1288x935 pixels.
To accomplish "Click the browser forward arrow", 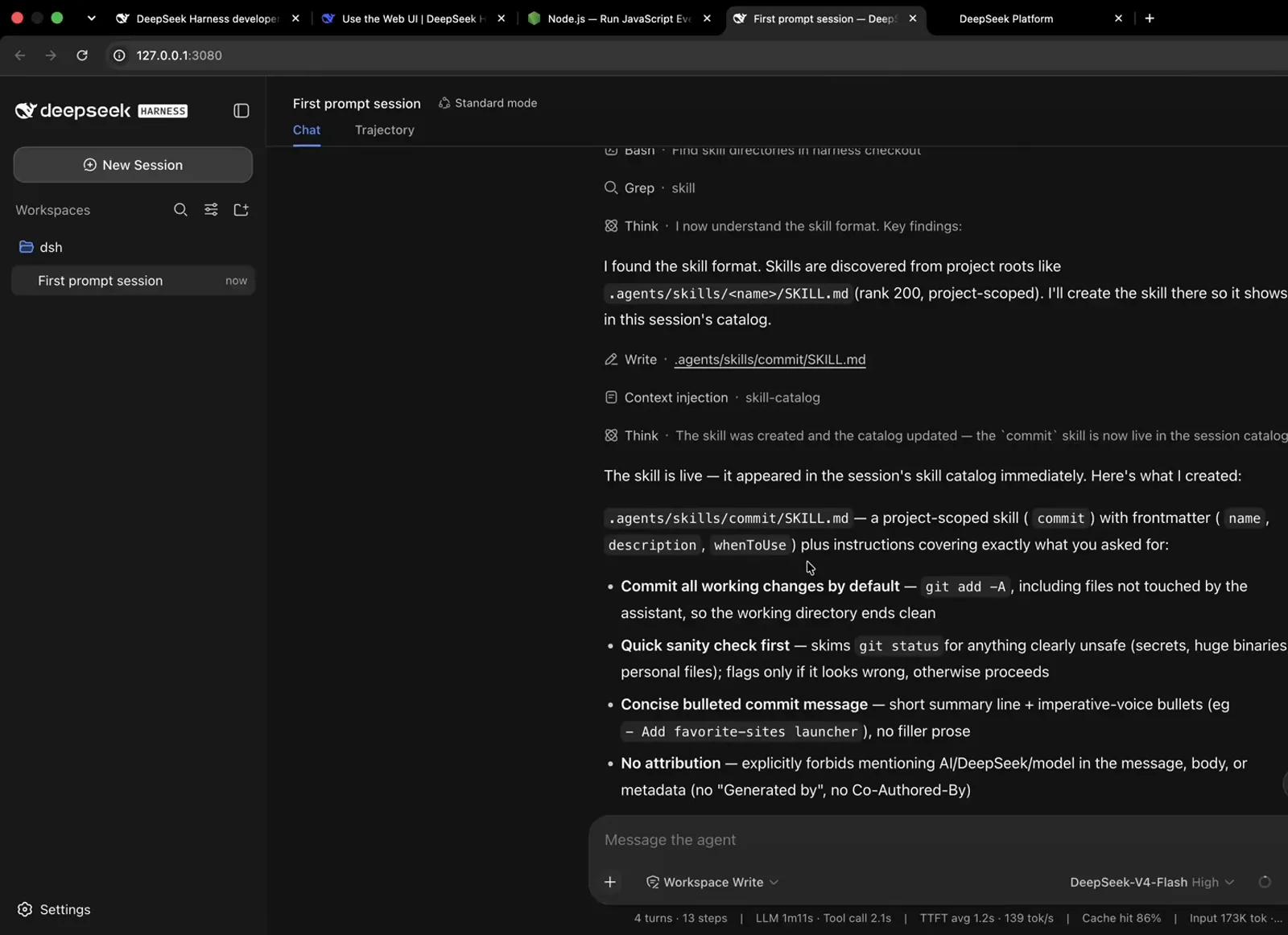I will 51,56.
